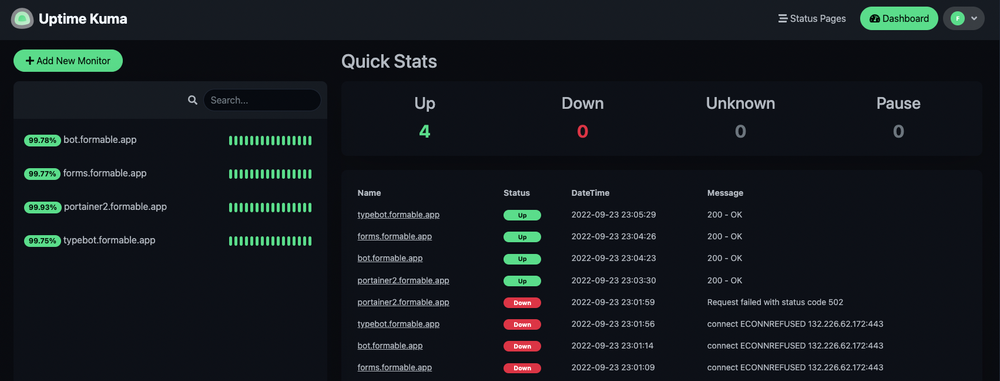The image size is (1000, 381).
Task: Click the green user avatar icon
Action: [957, 19]
